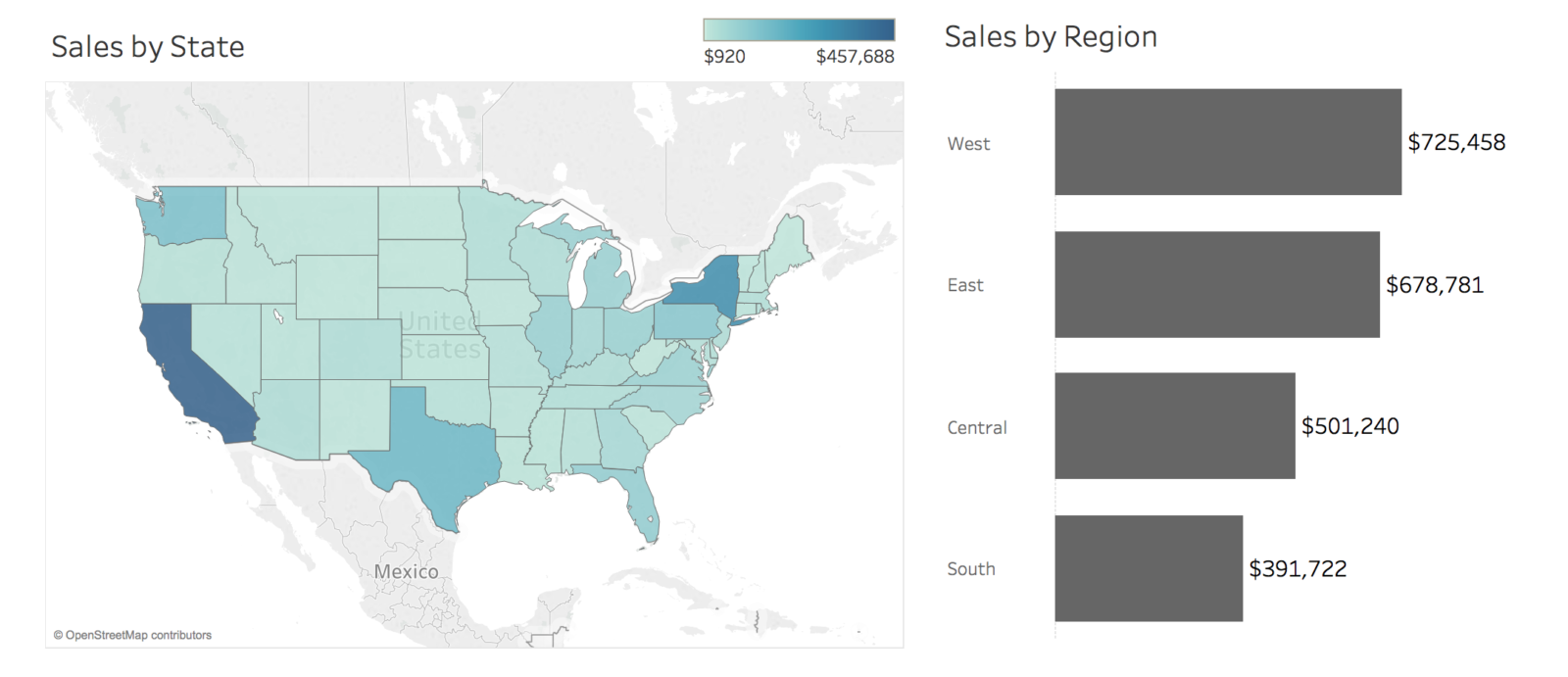The width and height of the screenshot is (1568, 677).
Task: Select the Central label on the axis
Action: (976, 427)
